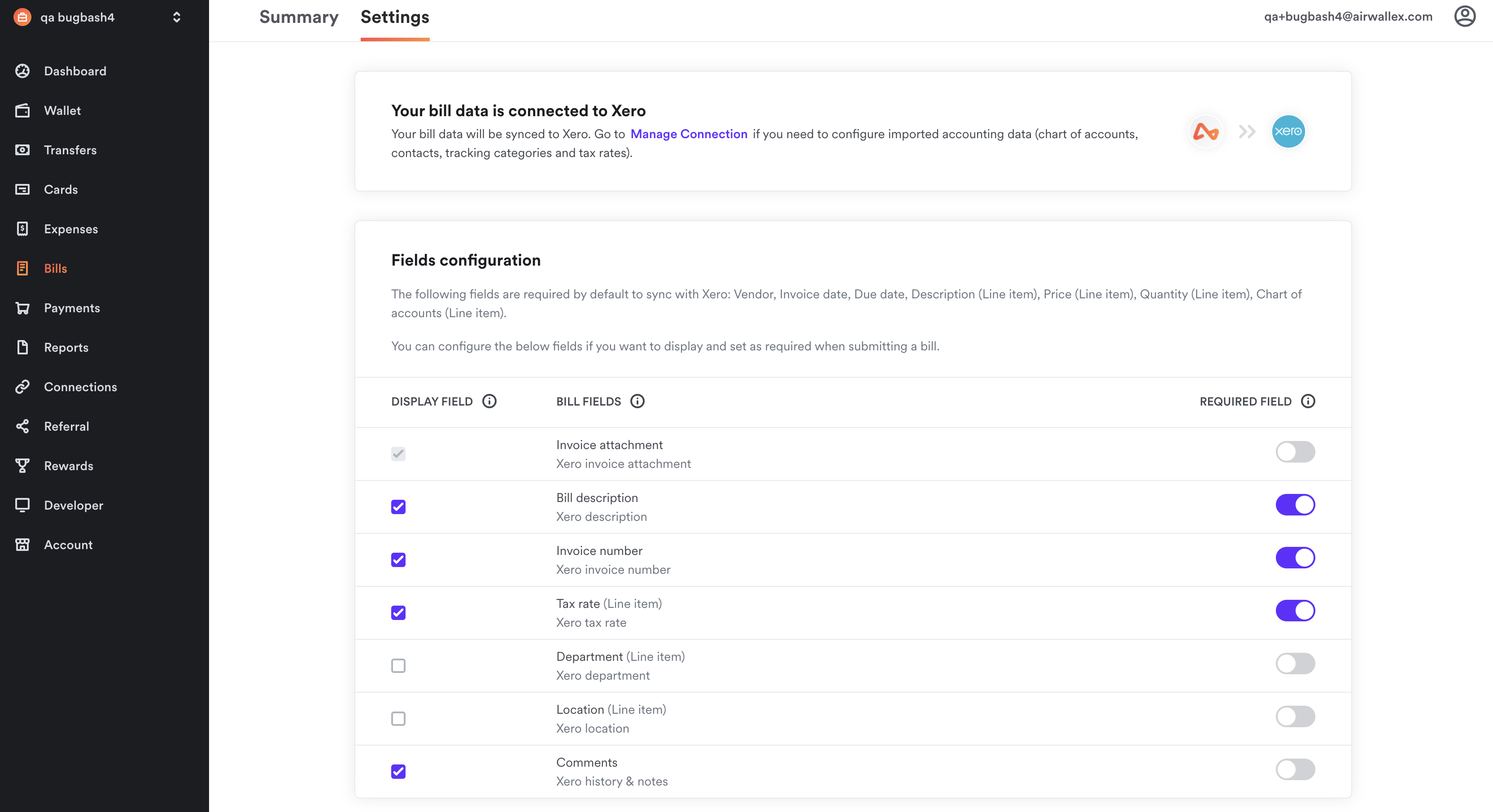Uncheck display for Tax rate

(398, 613)
